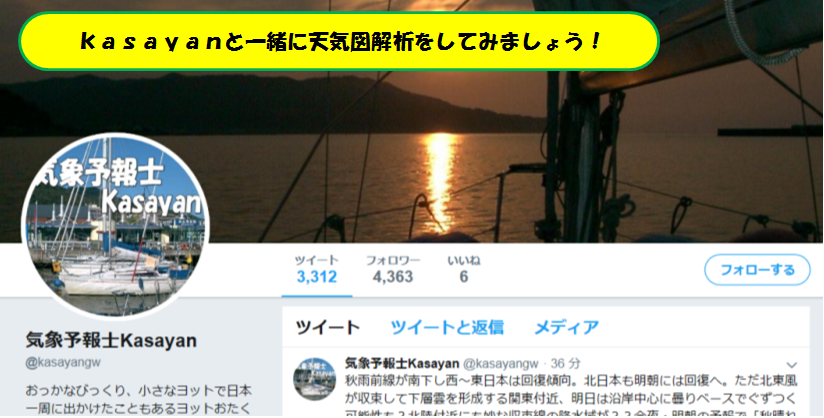Screen dimensions: 824x418
Task: Open the ツイート count tab showing 3,312
Action: tap(316, 269)
